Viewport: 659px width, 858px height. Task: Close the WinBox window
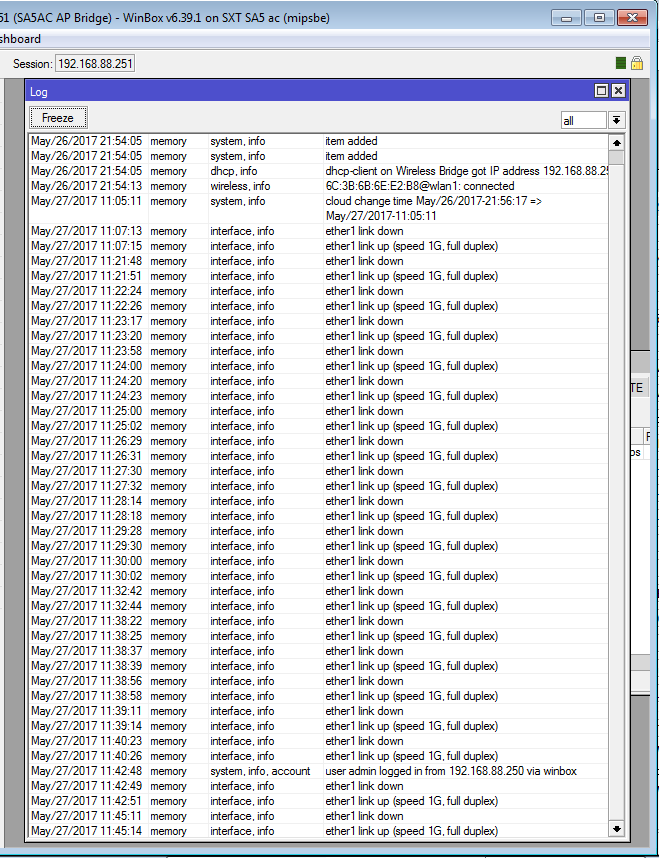632,18
